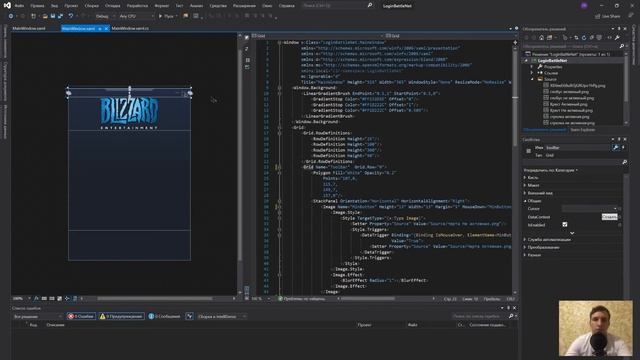Click the Properties panel search icon
Image resolution: width=640 pixels, height=360 pixels.
624,162
